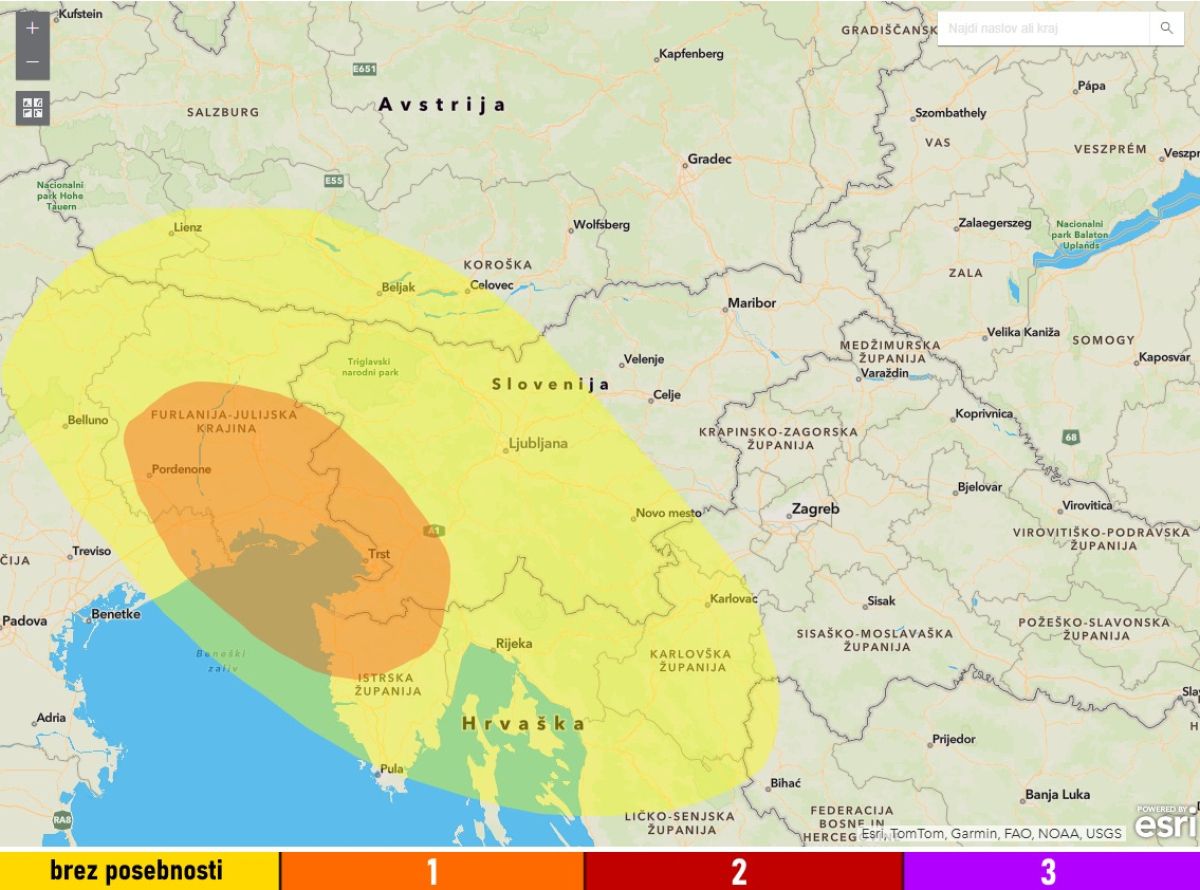
Task: Focus the 'Najdi naslov ali kraj' search field
Action: click(x=1043, y=28)
